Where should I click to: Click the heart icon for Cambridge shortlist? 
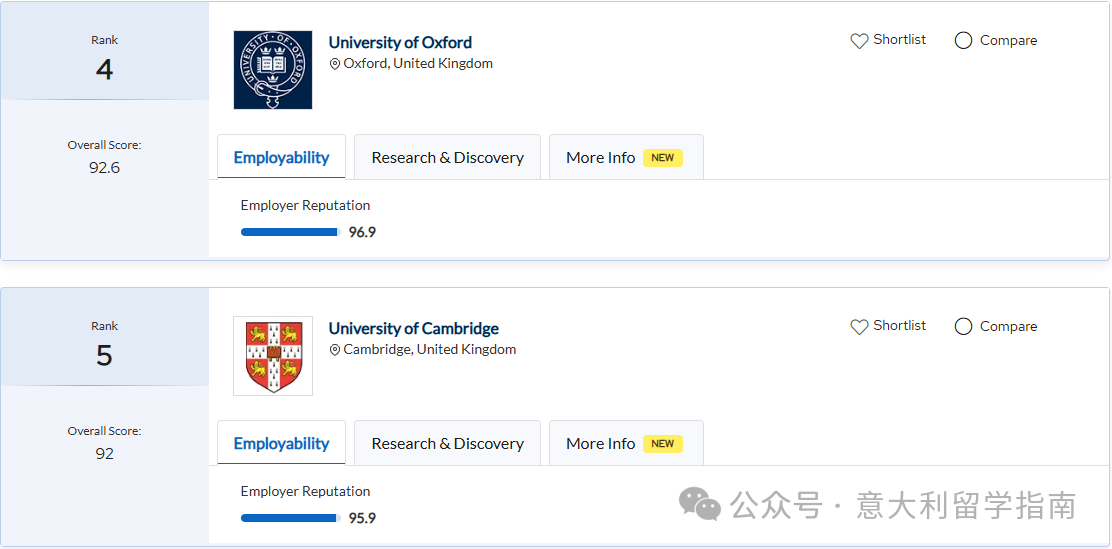tap(859, 327)
